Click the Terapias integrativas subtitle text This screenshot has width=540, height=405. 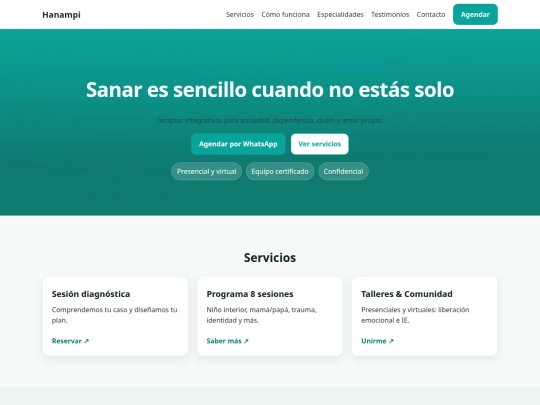tap(270, 120)
